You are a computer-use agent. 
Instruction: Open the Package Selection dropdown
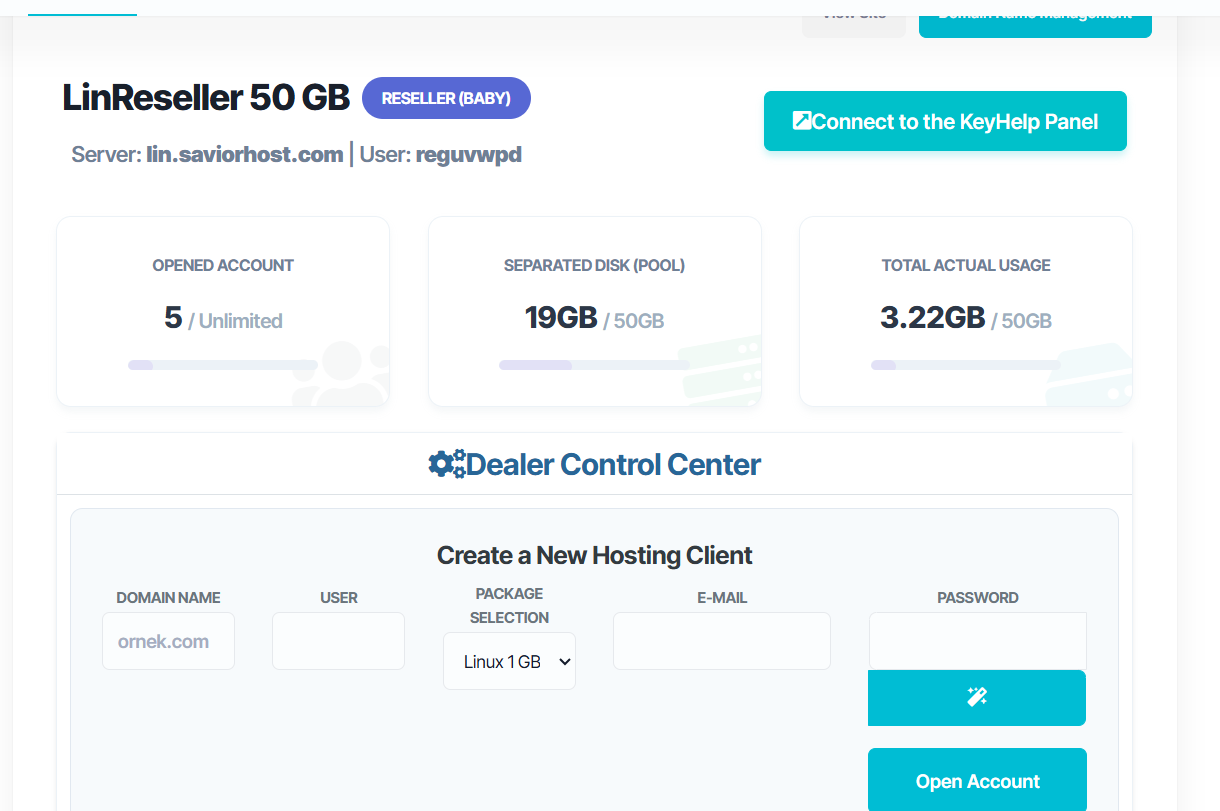[509, 661]
